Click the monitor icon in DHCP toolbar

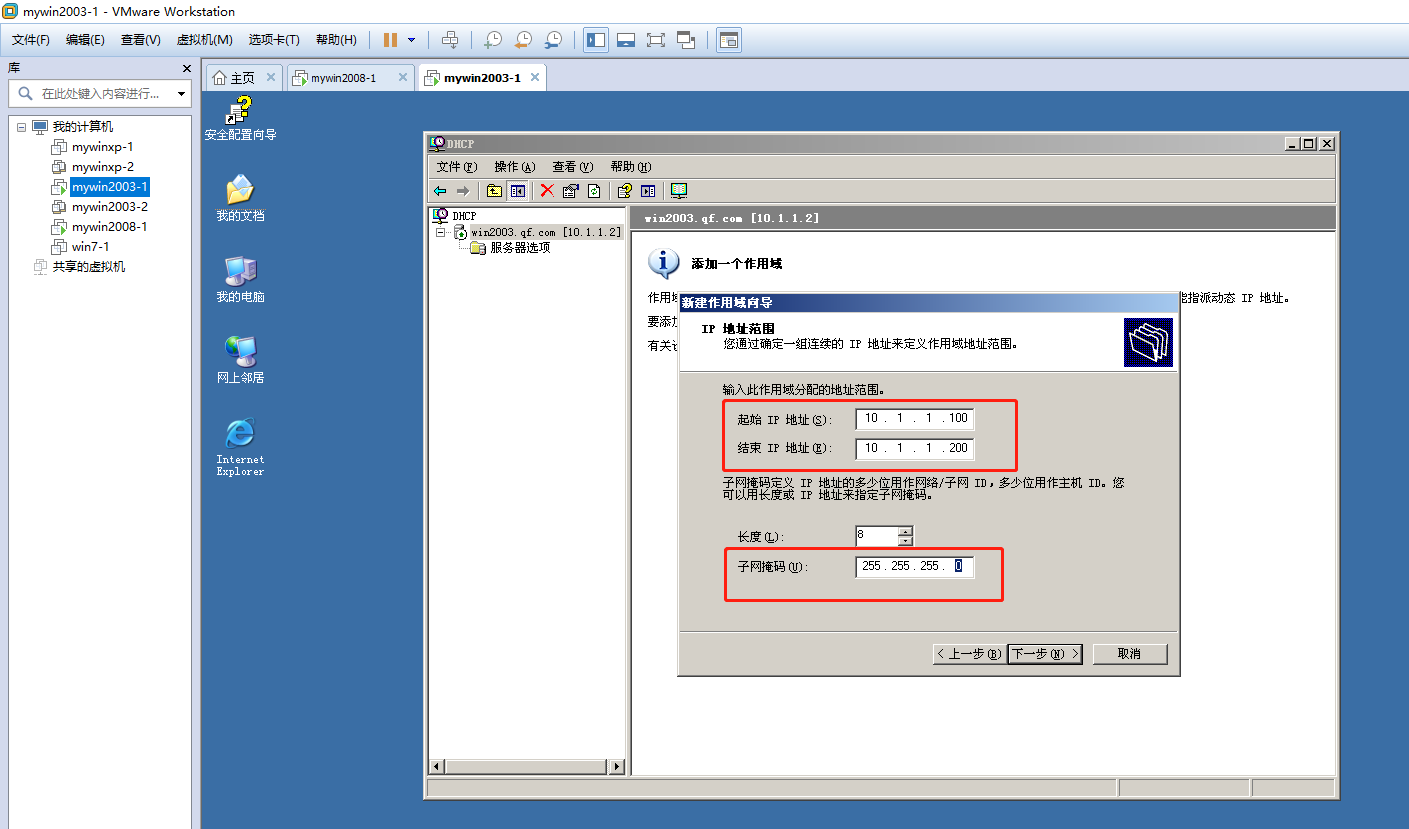[679, 191]
